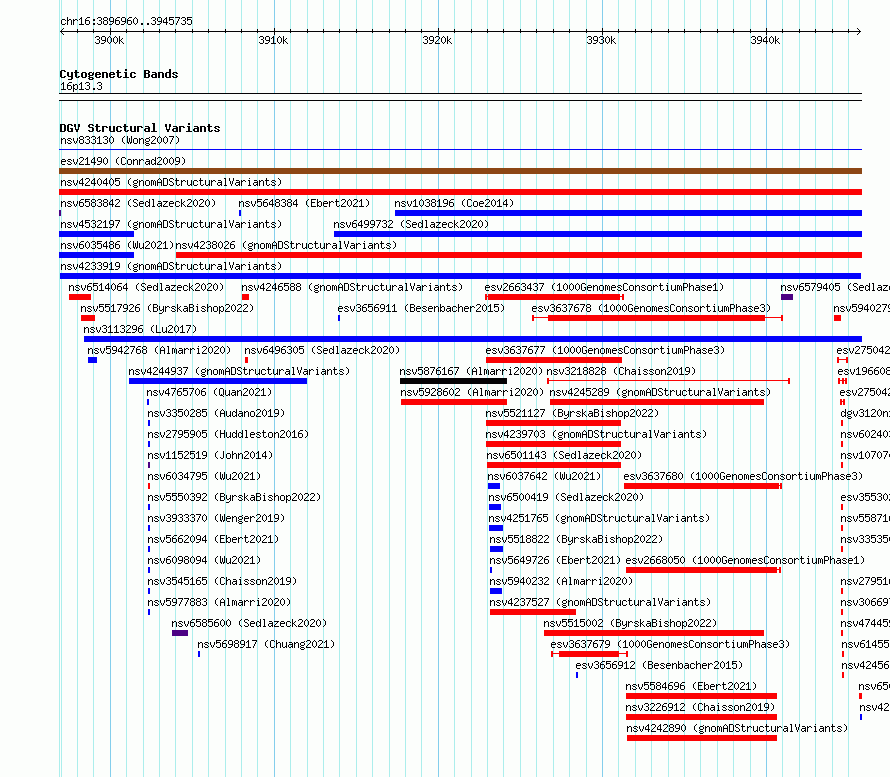890x777 pixels.
Task: Click nsv3226912 (Chaisson2019) label
Action: [700, 707]
